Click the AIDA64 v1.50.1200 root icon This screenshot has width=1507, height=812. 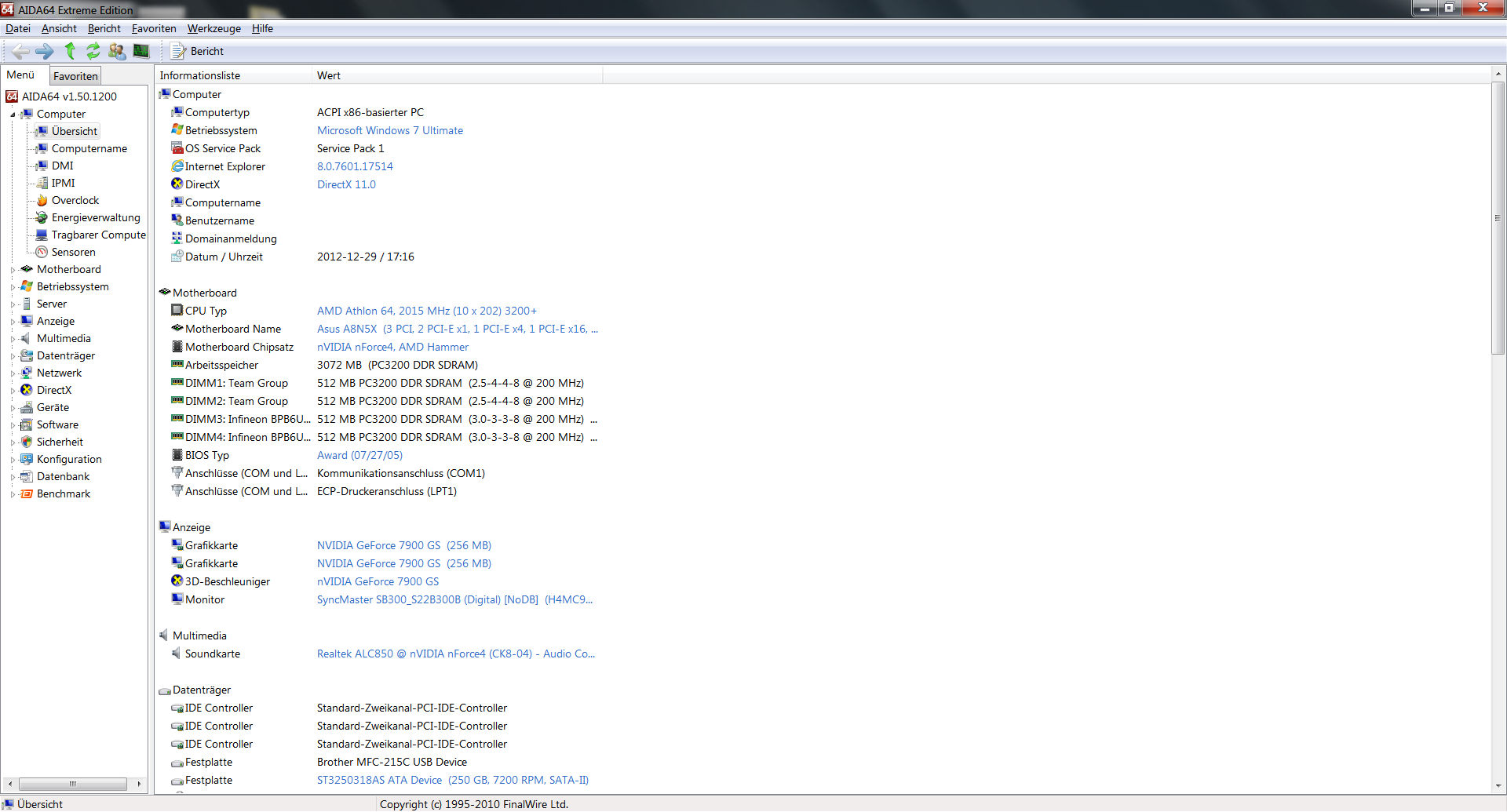point(12,96)
